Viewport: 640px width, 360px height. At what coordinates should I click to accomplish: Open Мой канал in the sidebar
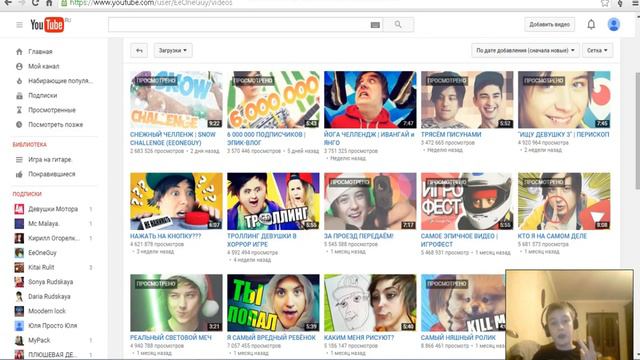[44, 66]
